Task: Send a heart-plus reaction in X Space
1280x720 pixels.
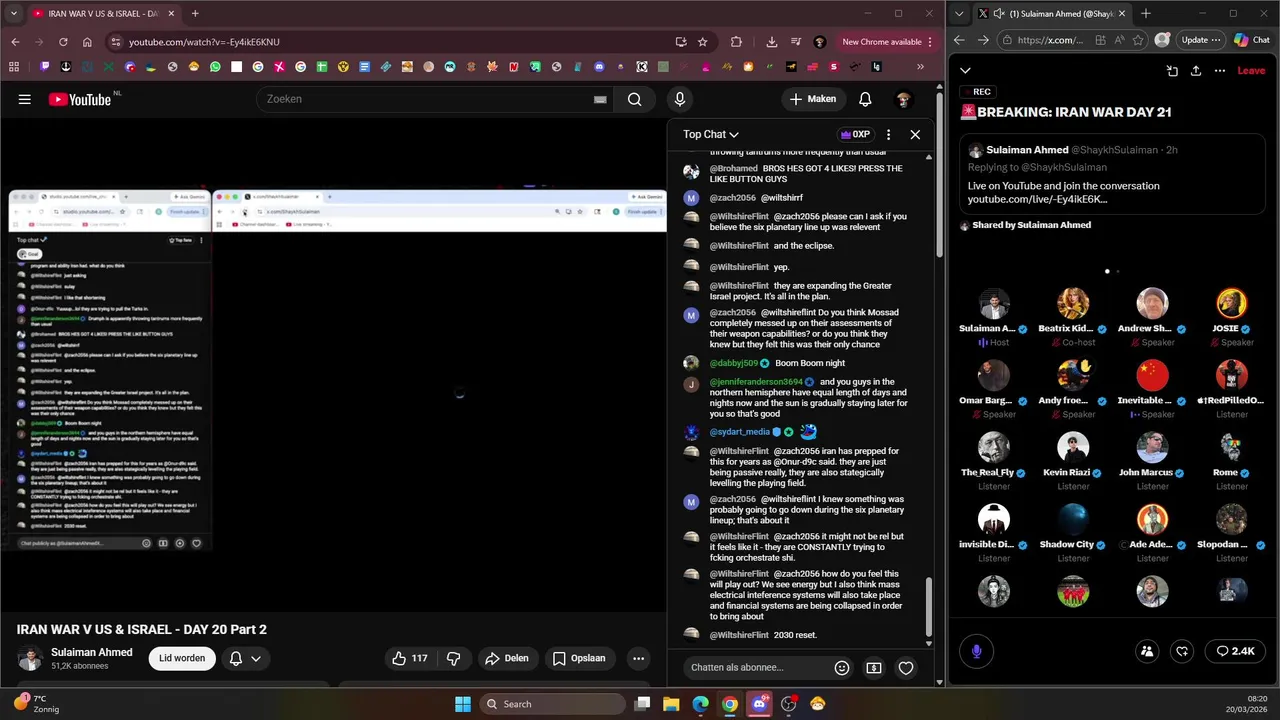Action: coord(1182,651)
